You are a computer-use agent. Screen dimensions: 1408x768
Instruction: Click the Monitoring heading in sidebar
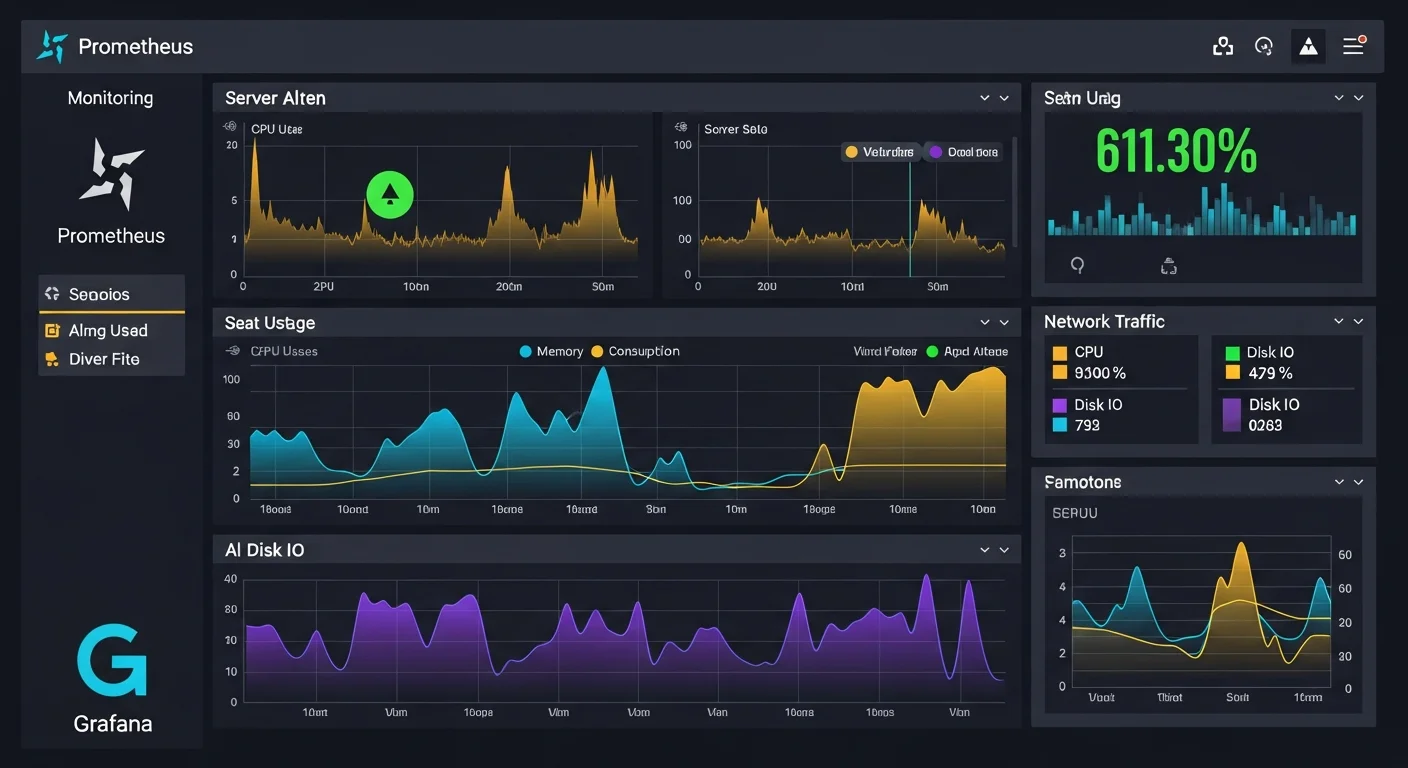[110, 97]
